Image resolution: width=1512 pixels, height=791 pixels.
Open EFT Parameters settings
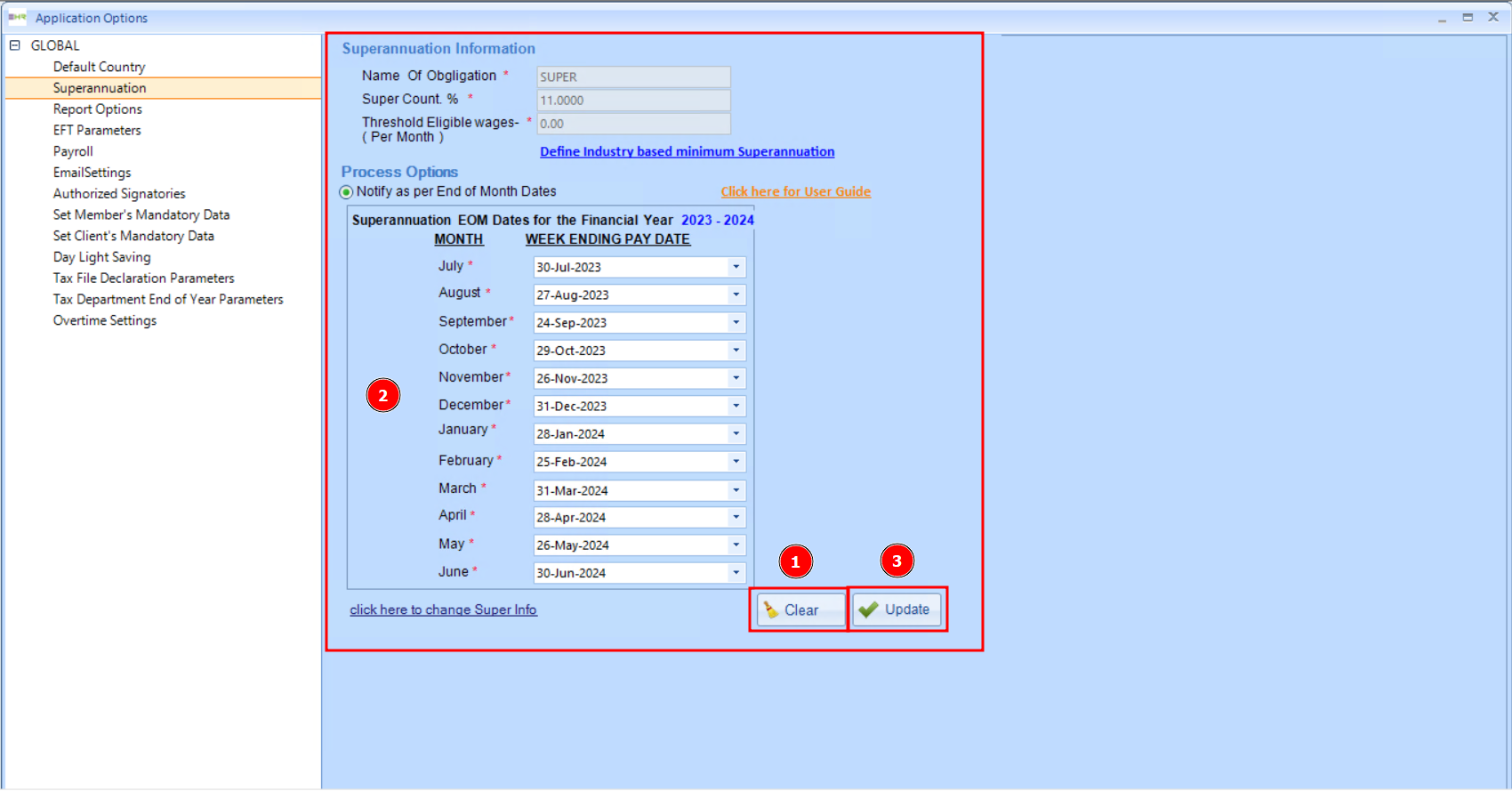tap(97, 130)
